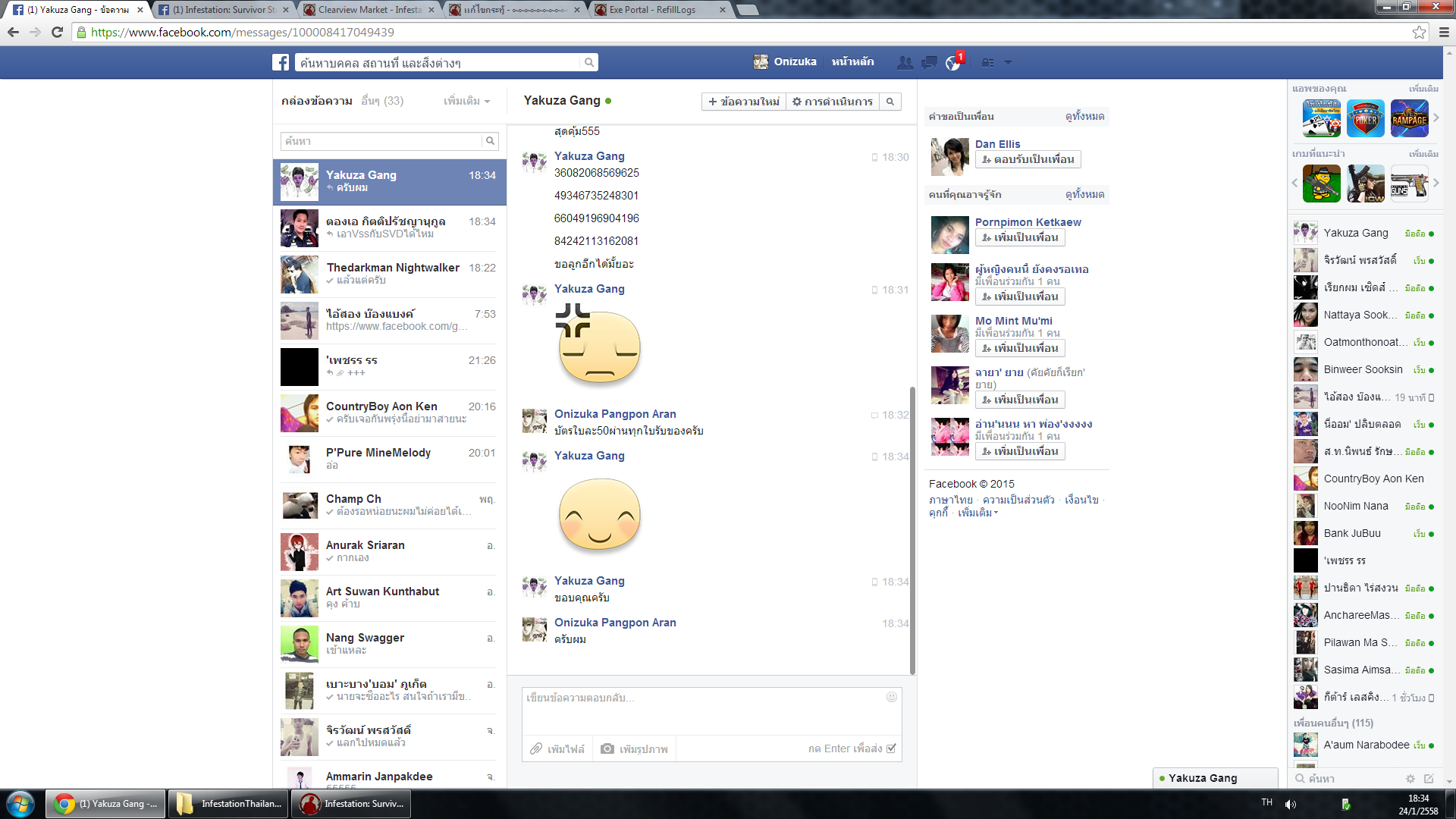This screenshot has height=819, width=1456.
Task: Switch to the Other (33) inbox tab
Action: [x=382, y=101]
